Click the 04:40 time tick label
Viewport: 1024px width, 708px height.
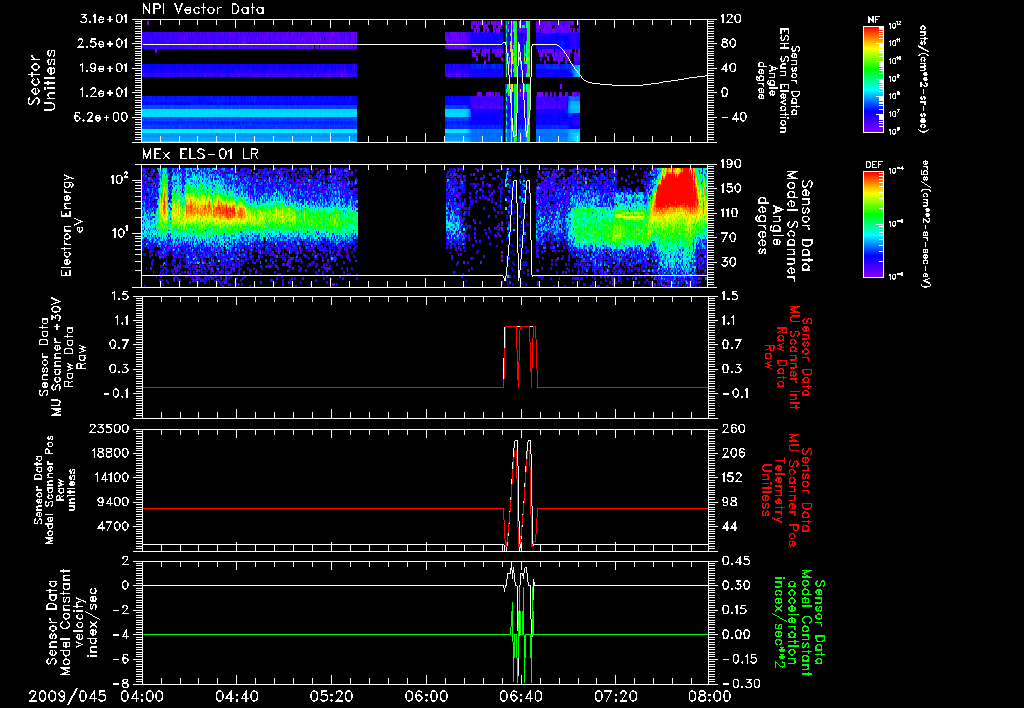point(236,696)
